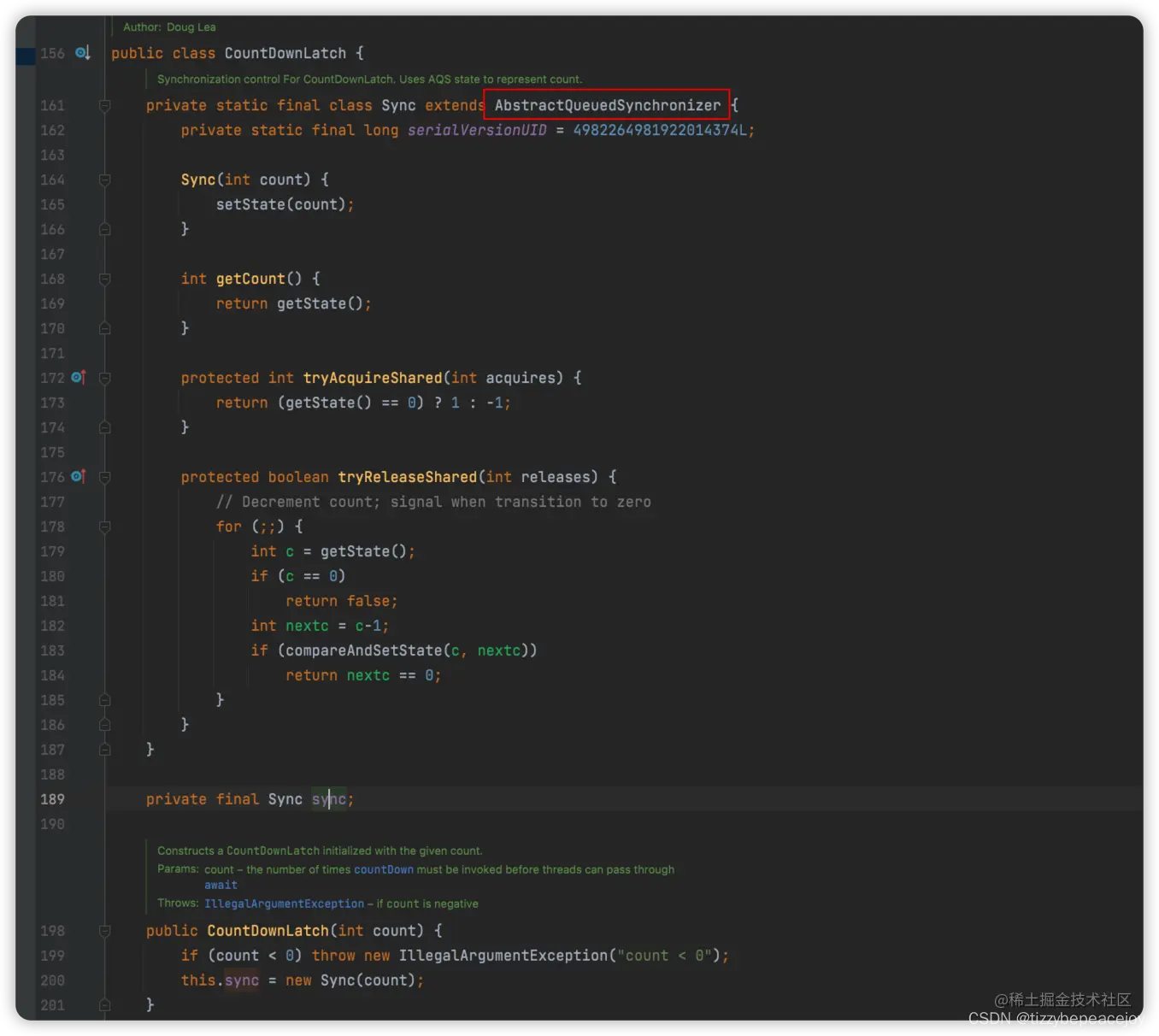Click 'Constructs a CountDownLatch initialized' doc text

320,851
